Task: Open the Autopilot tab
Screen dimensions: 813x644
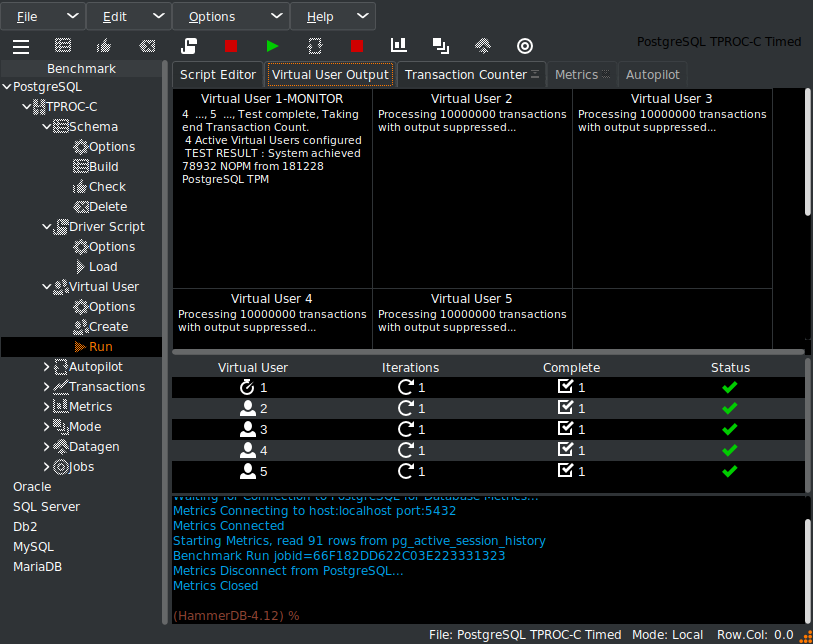Action: (x=652, y=75)
